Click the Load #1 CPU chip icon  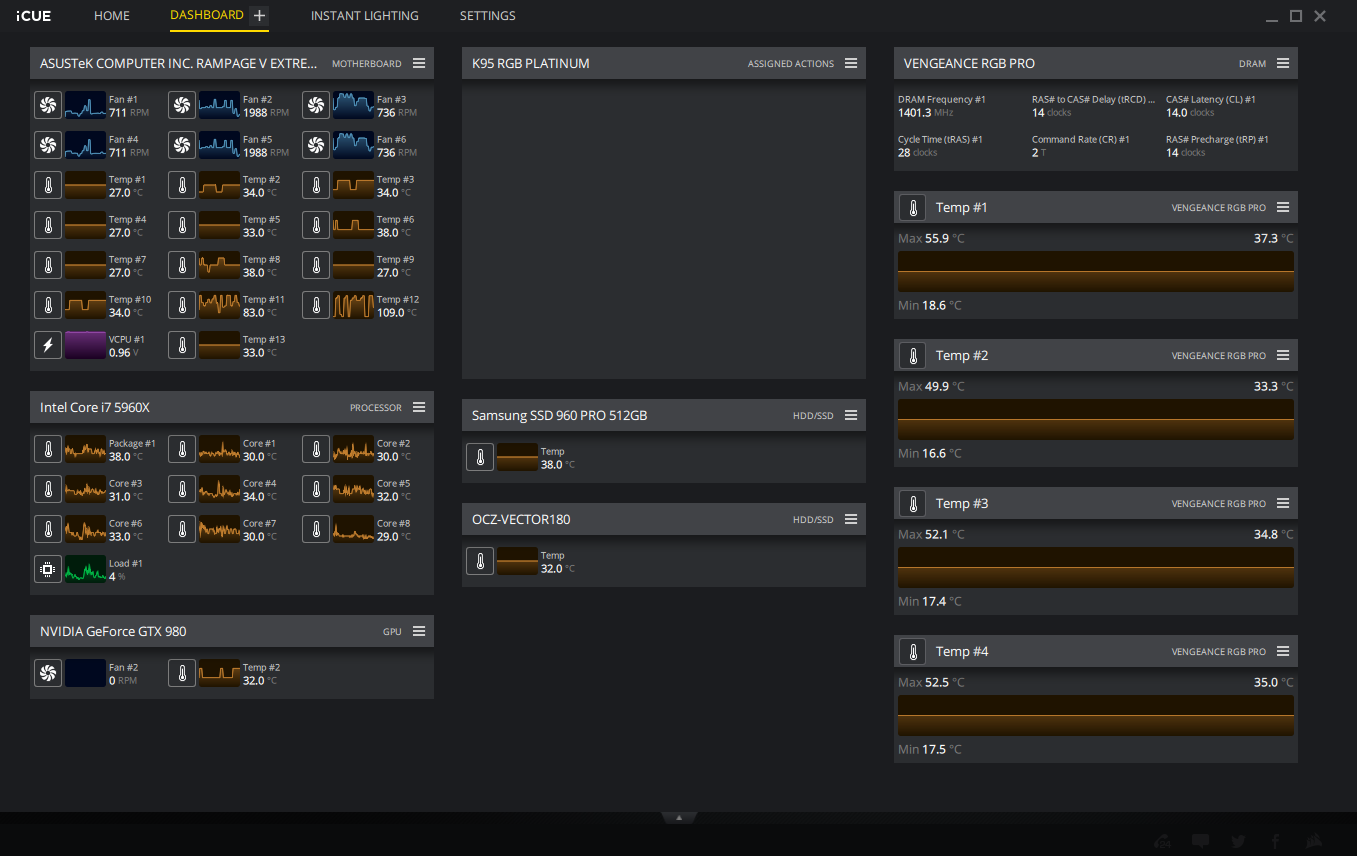tap(47, 570)
